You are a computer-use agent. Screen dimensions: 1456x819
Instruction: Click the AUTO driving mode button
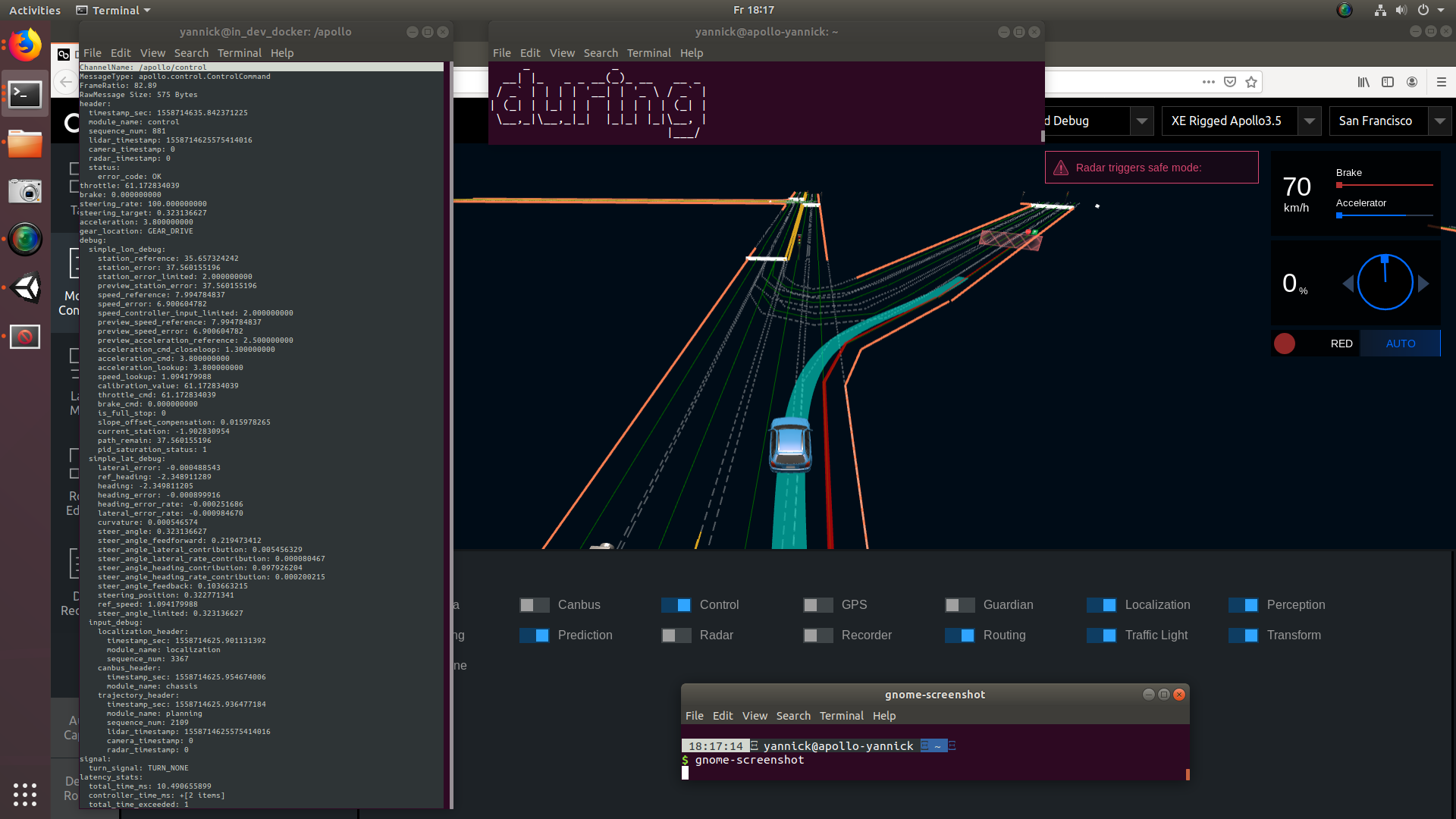(x=1401, y=344)
